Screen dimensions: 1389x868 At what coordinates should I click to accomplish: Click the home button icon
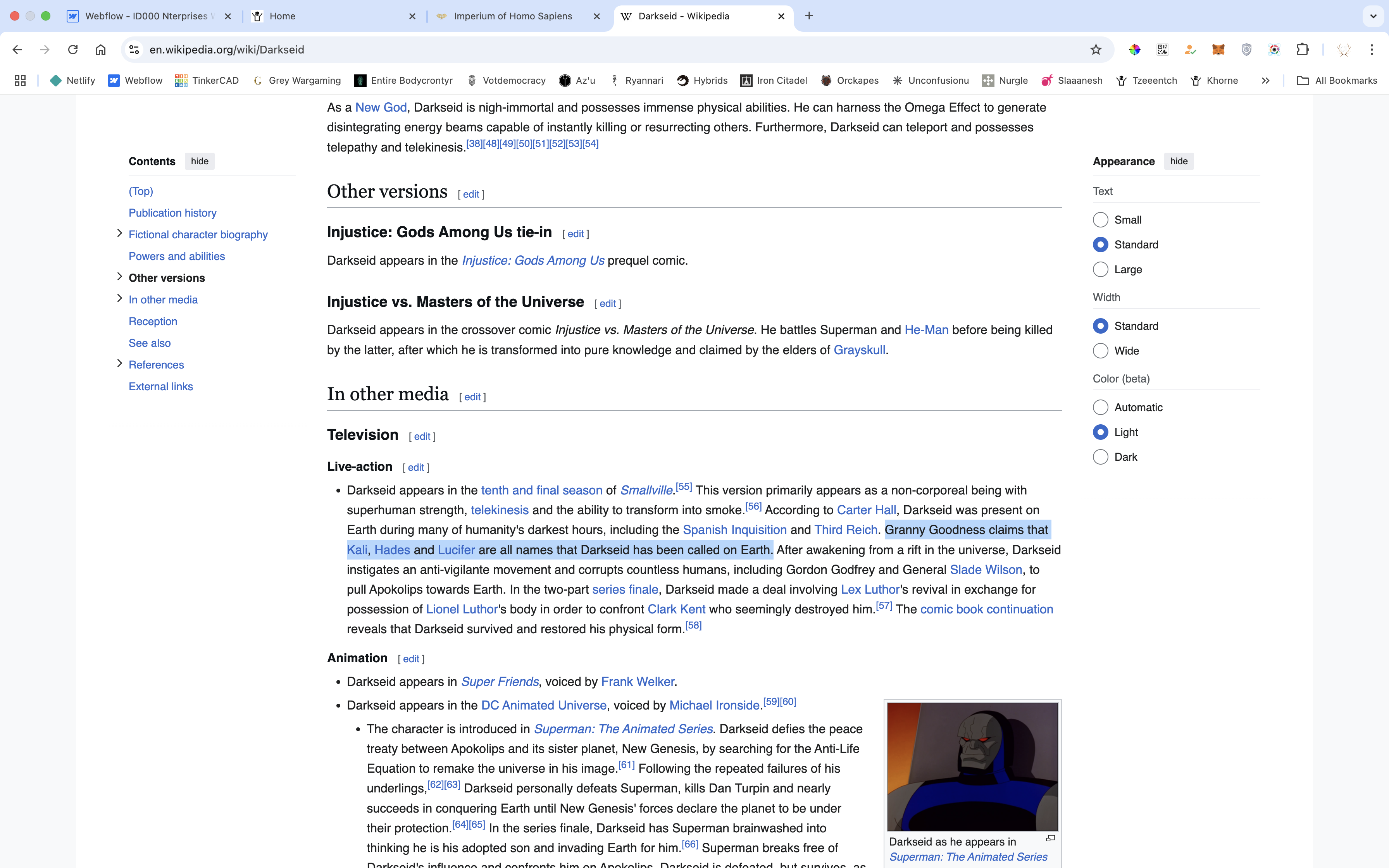click(100, 49)
